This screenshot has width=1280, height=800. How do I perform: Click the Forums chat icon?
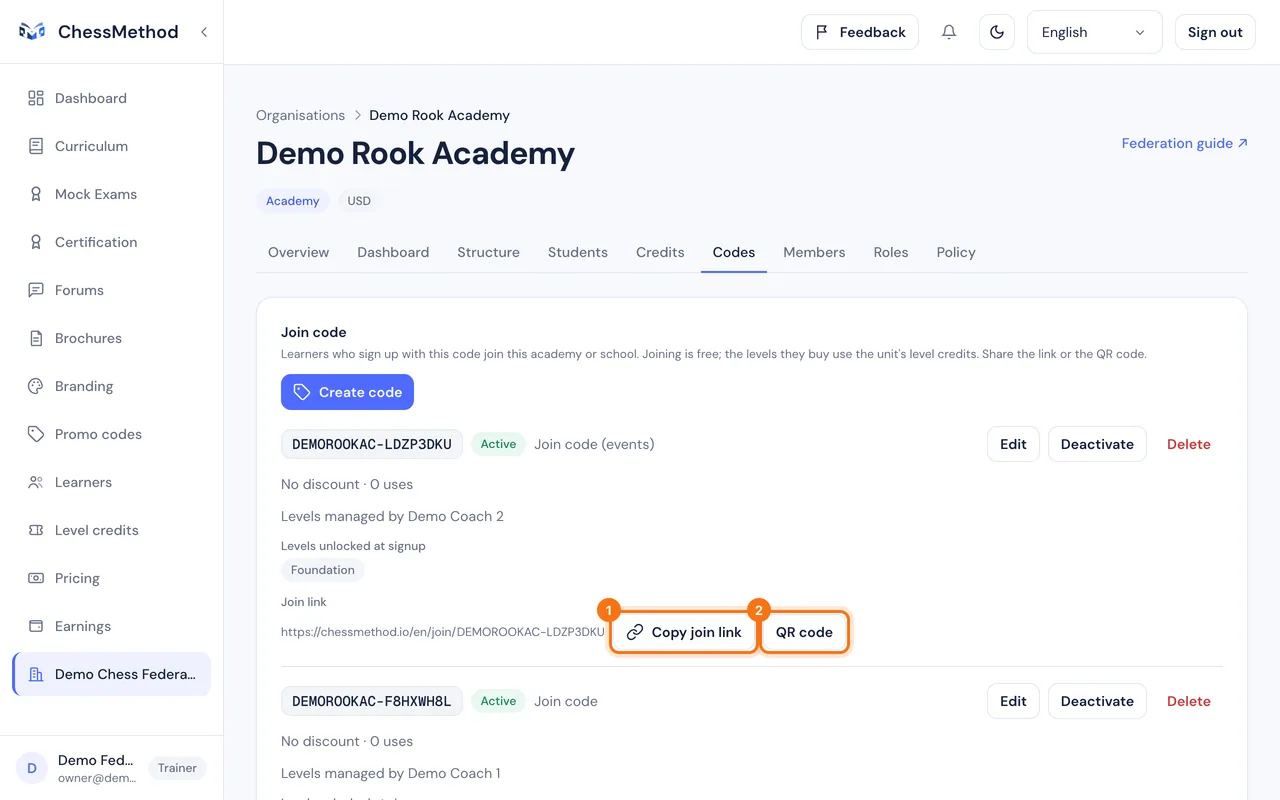36,290
